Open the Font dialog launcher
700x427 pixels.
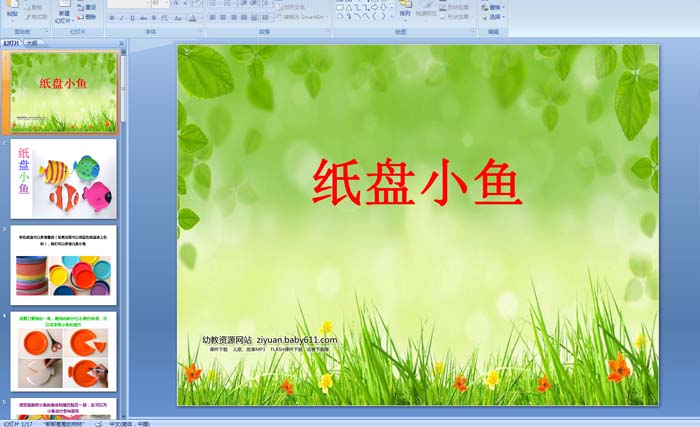point(201,31)
